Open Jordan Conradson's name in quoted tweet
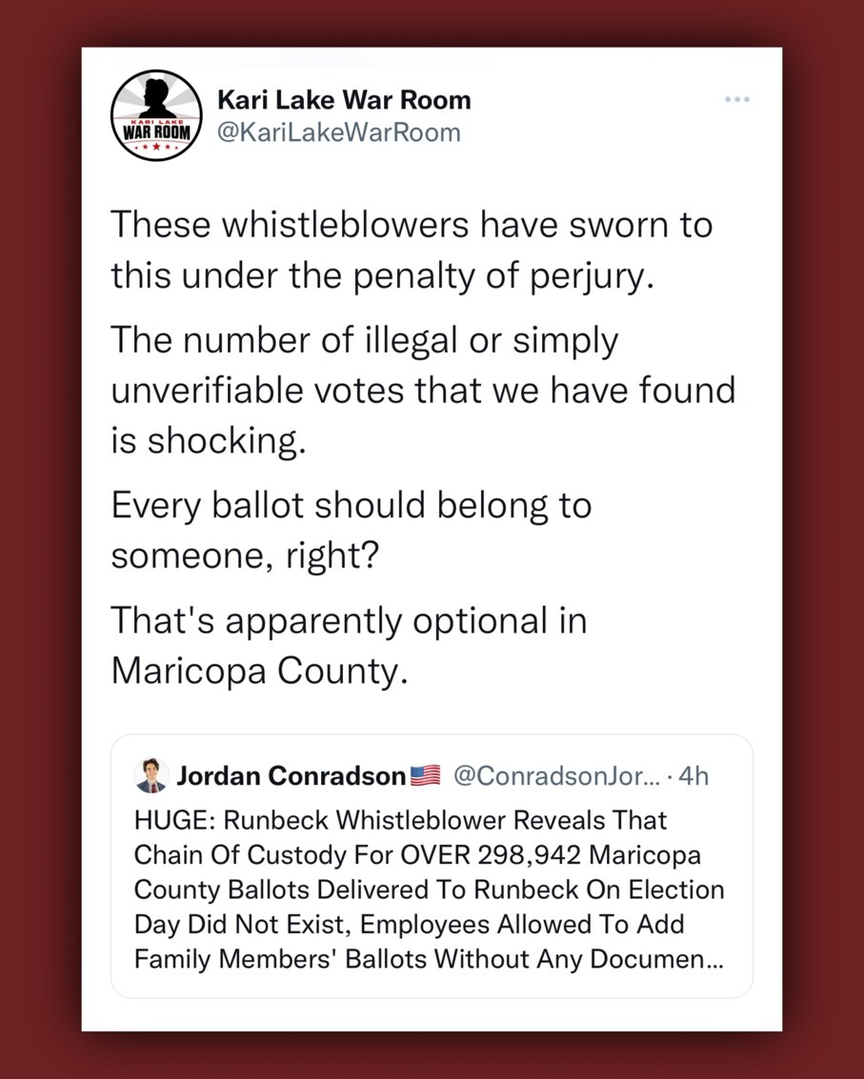The width and height of the screenshot is (864, 1079). (x=292, y=775)
